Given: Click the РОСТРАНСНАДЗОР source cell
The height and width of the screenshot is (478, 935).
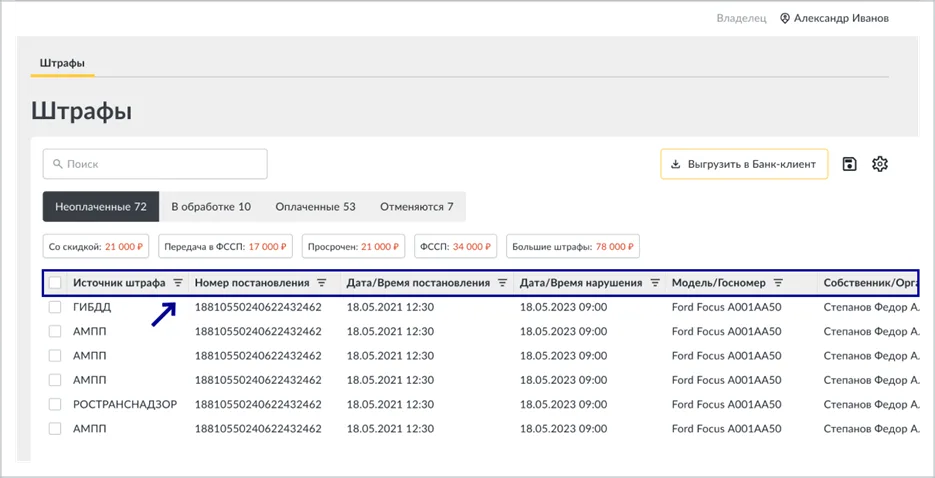Looking at the screenshot, I should [125, 404].
